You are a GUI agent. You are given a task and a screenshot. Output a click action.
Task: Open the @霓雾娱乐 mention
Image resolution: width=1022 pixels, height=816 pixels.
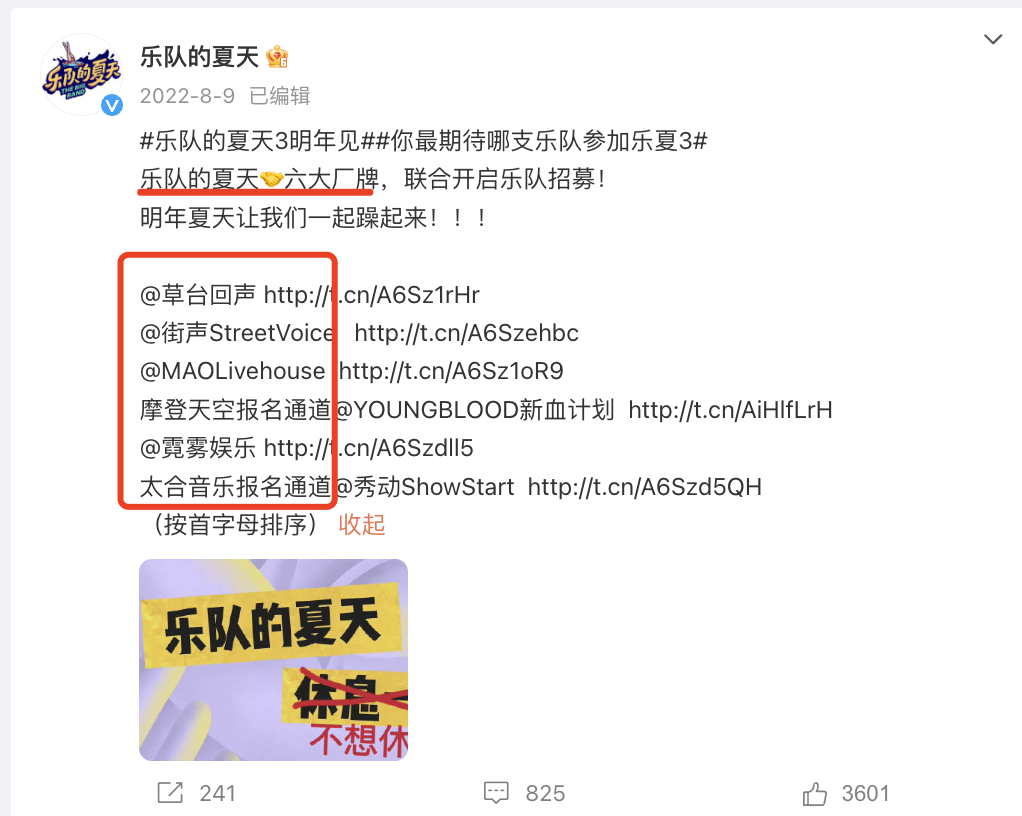coord(198,448)
